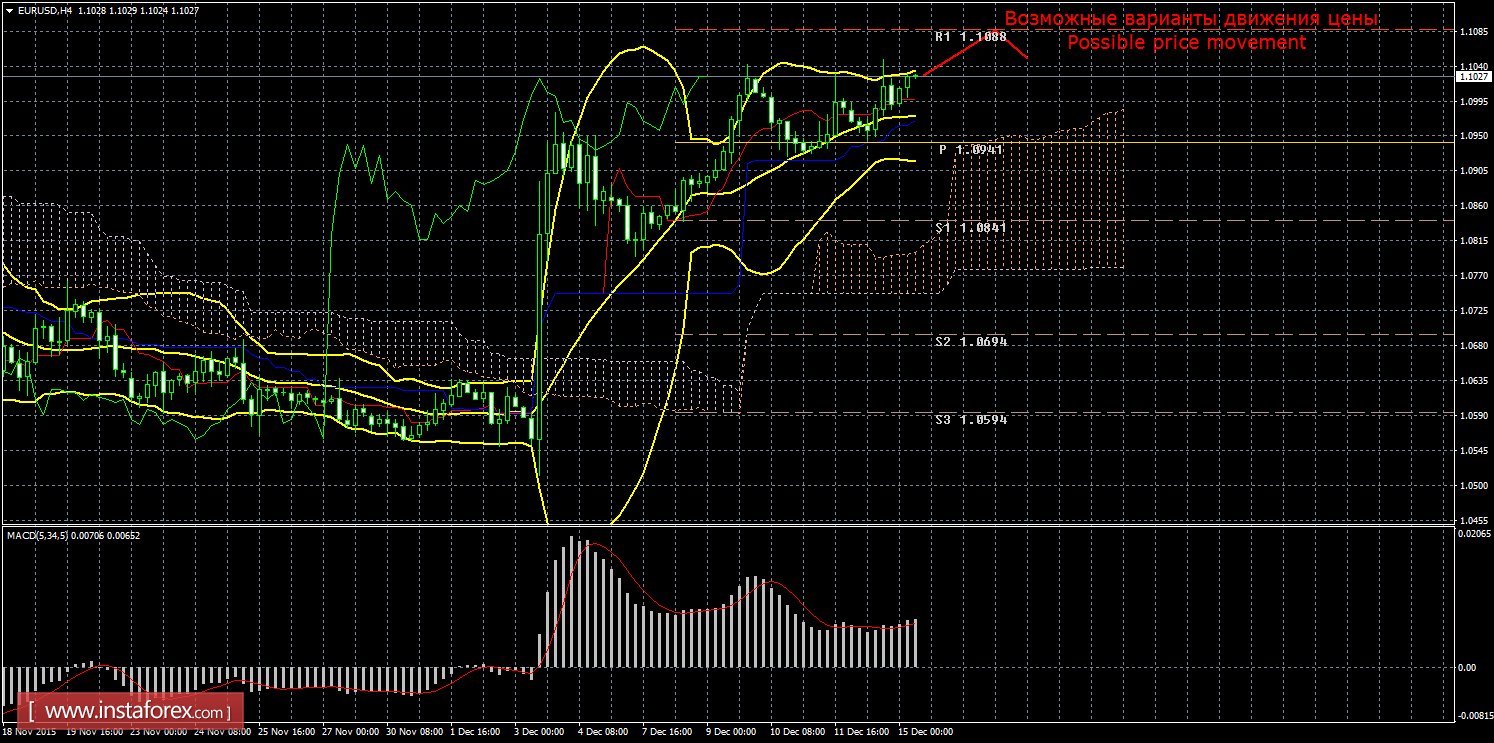Select the R1 1.1088 resistance label

point(970,36)
